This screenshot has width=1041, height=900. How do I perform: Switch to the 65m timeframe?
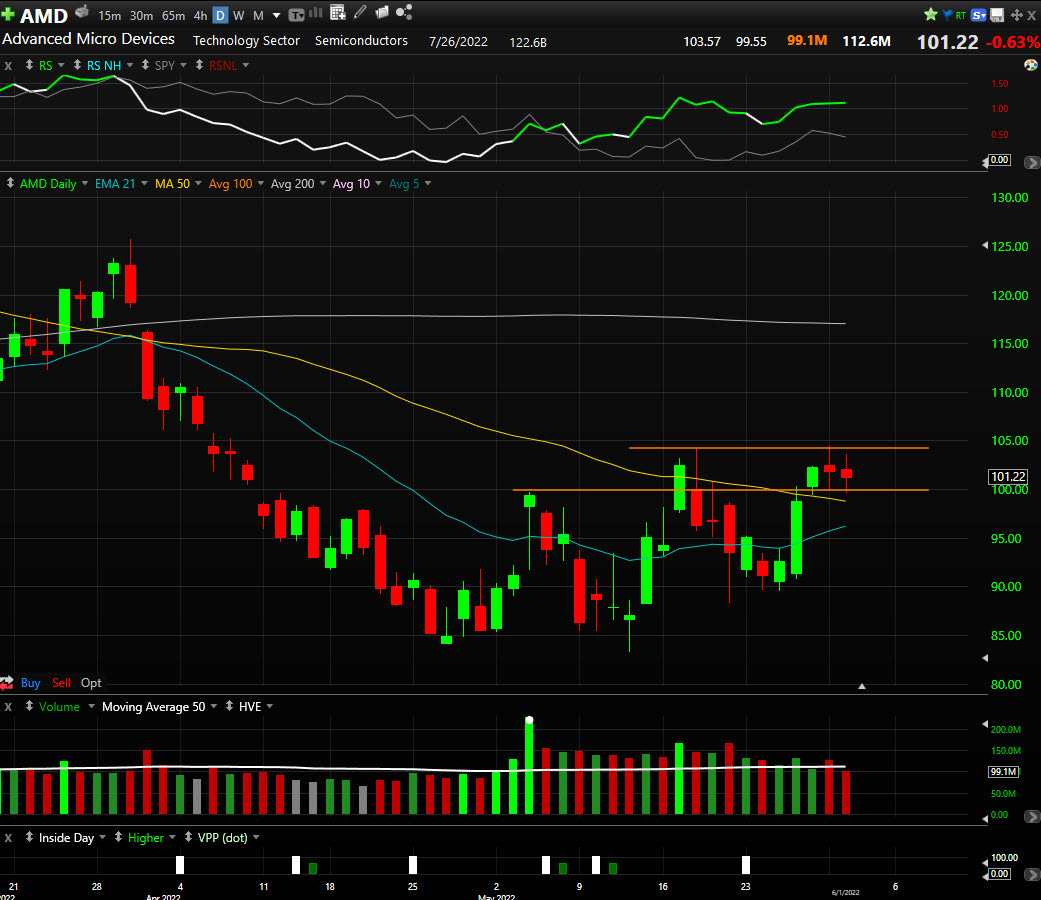(x=173, y=15)
